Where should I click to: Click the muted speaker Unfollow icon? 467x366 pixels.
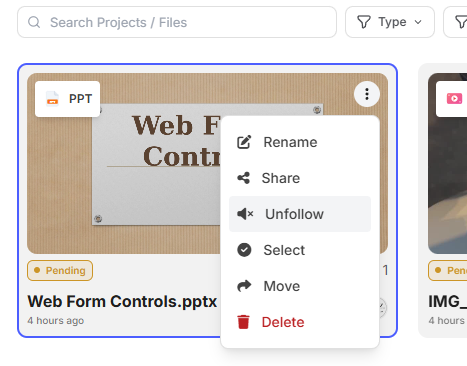[245, 214]
